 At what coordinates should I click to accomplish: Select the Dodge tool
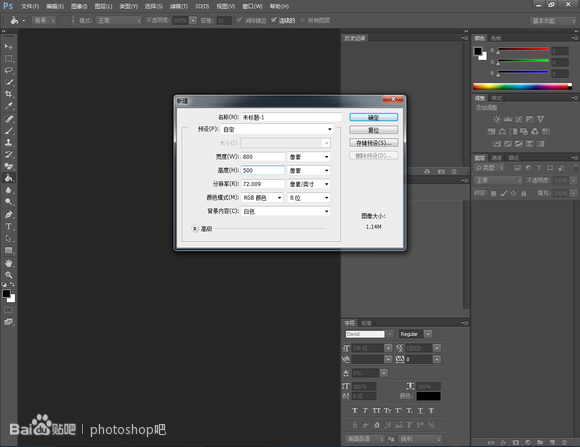point(9,202)
